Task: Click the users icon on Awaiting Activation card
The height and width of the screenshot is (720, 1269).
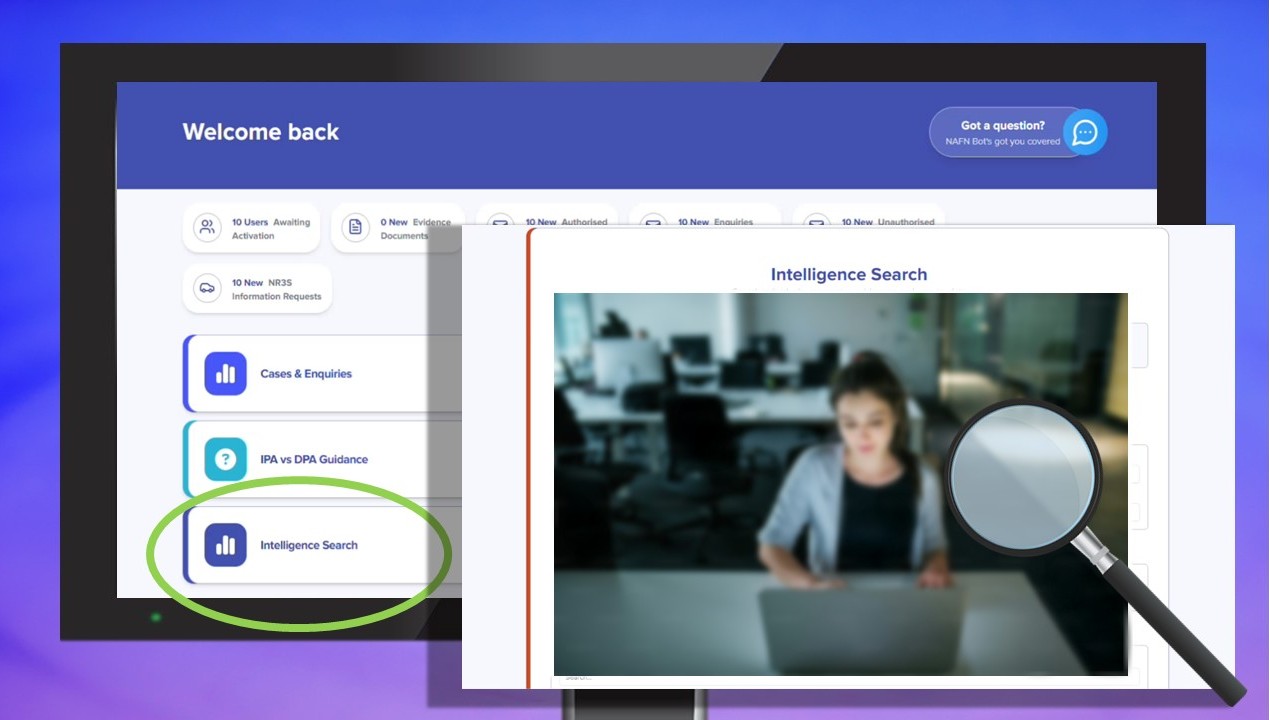Action: pos(207,227)
